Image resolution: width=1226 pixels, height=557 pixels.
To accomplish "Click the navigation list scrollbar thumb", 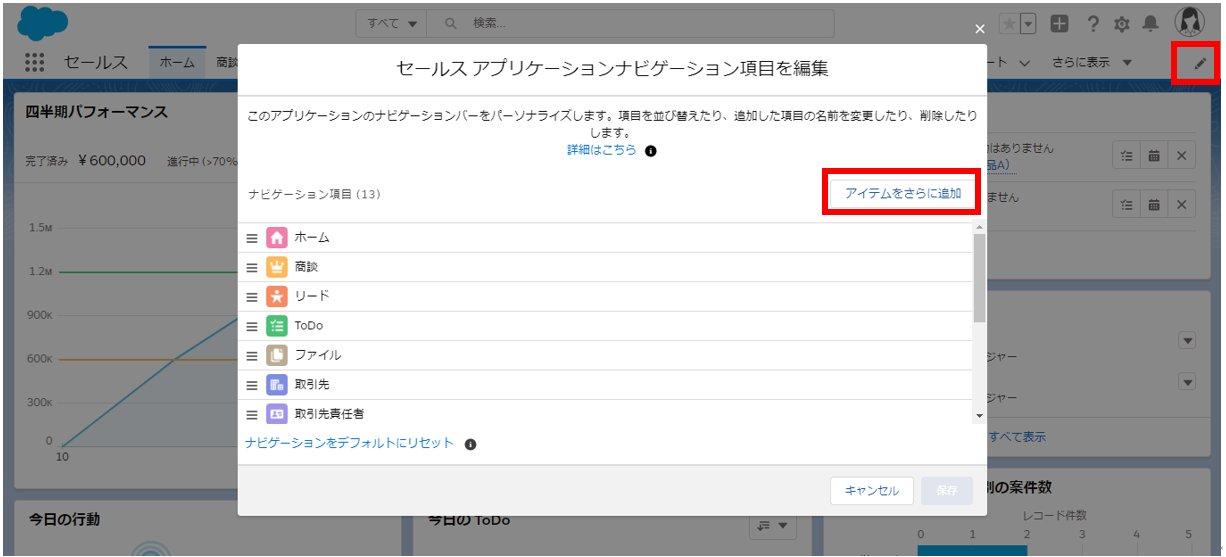I will (x=979, y=278).
